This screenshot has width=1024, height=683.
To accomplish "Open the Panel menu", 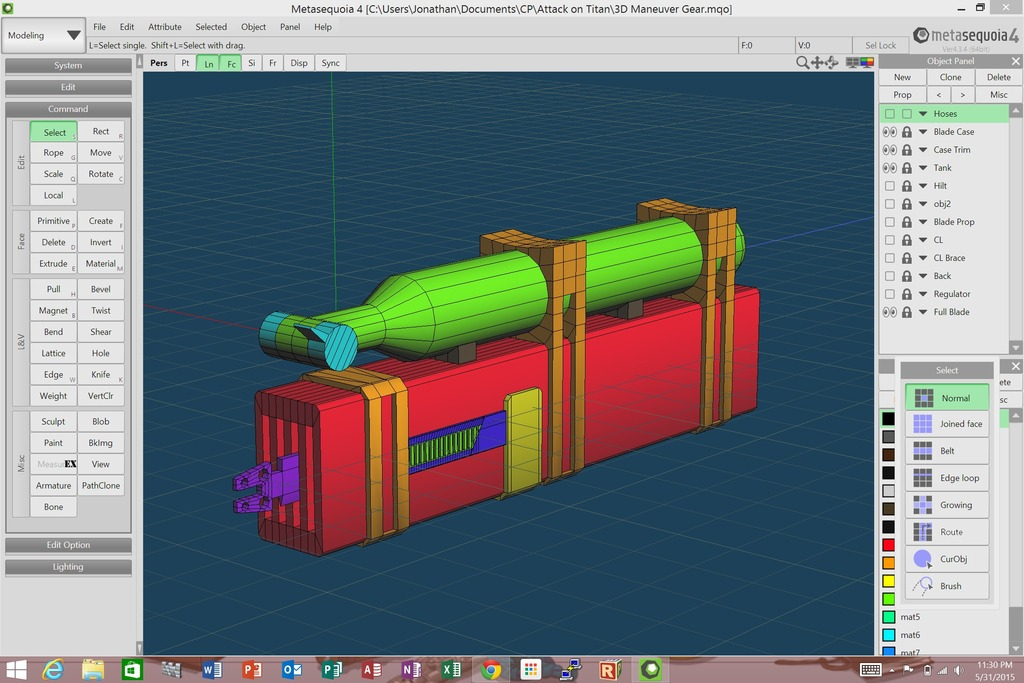I will tap(289, 27).
